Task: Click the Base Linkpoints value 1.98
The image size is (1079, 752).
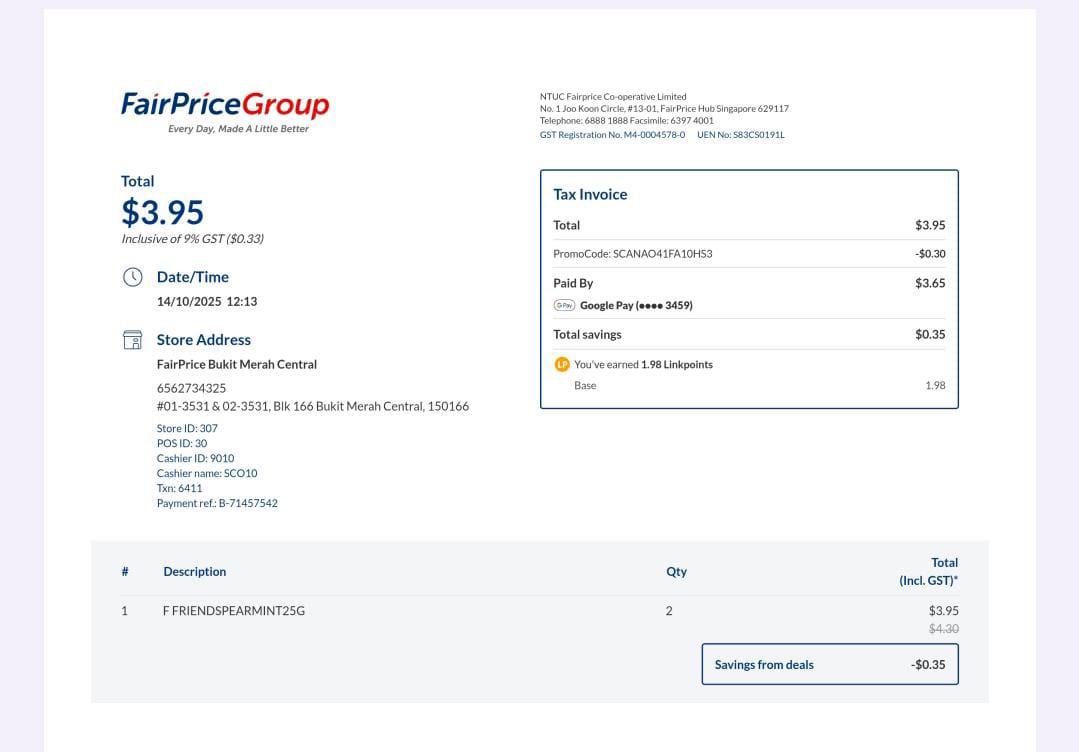Action: point(935,385)
